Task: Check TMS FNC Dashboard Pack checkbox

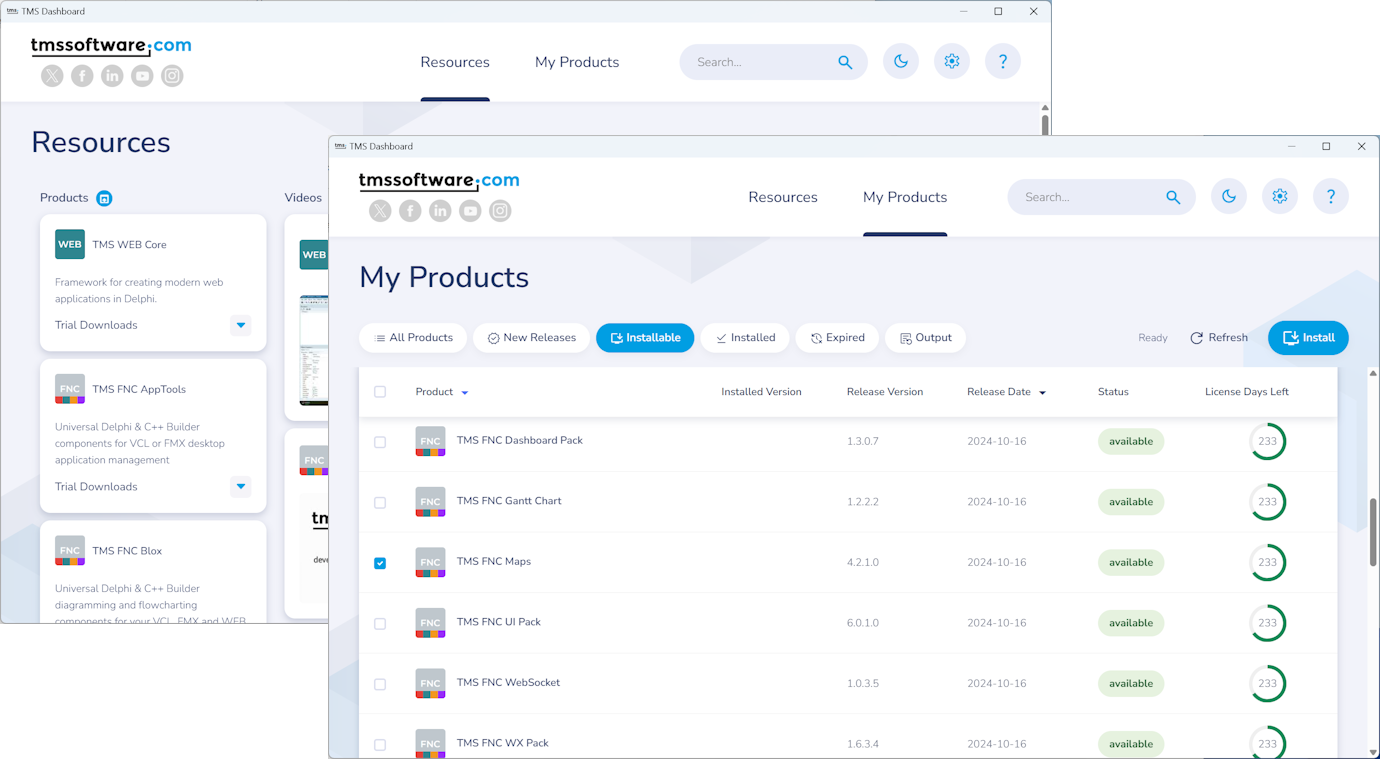Action: click(x=380, y=442)
